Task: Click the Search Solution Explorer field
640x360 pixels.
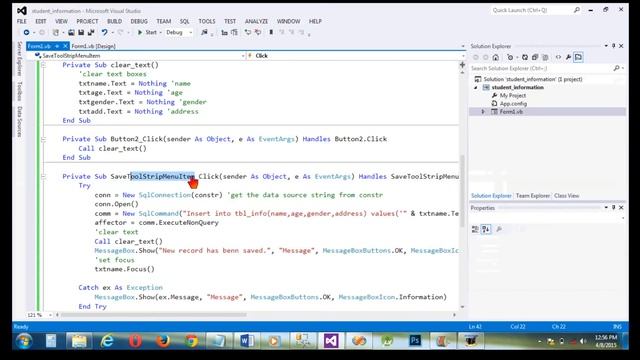Action: coord(541,68)
